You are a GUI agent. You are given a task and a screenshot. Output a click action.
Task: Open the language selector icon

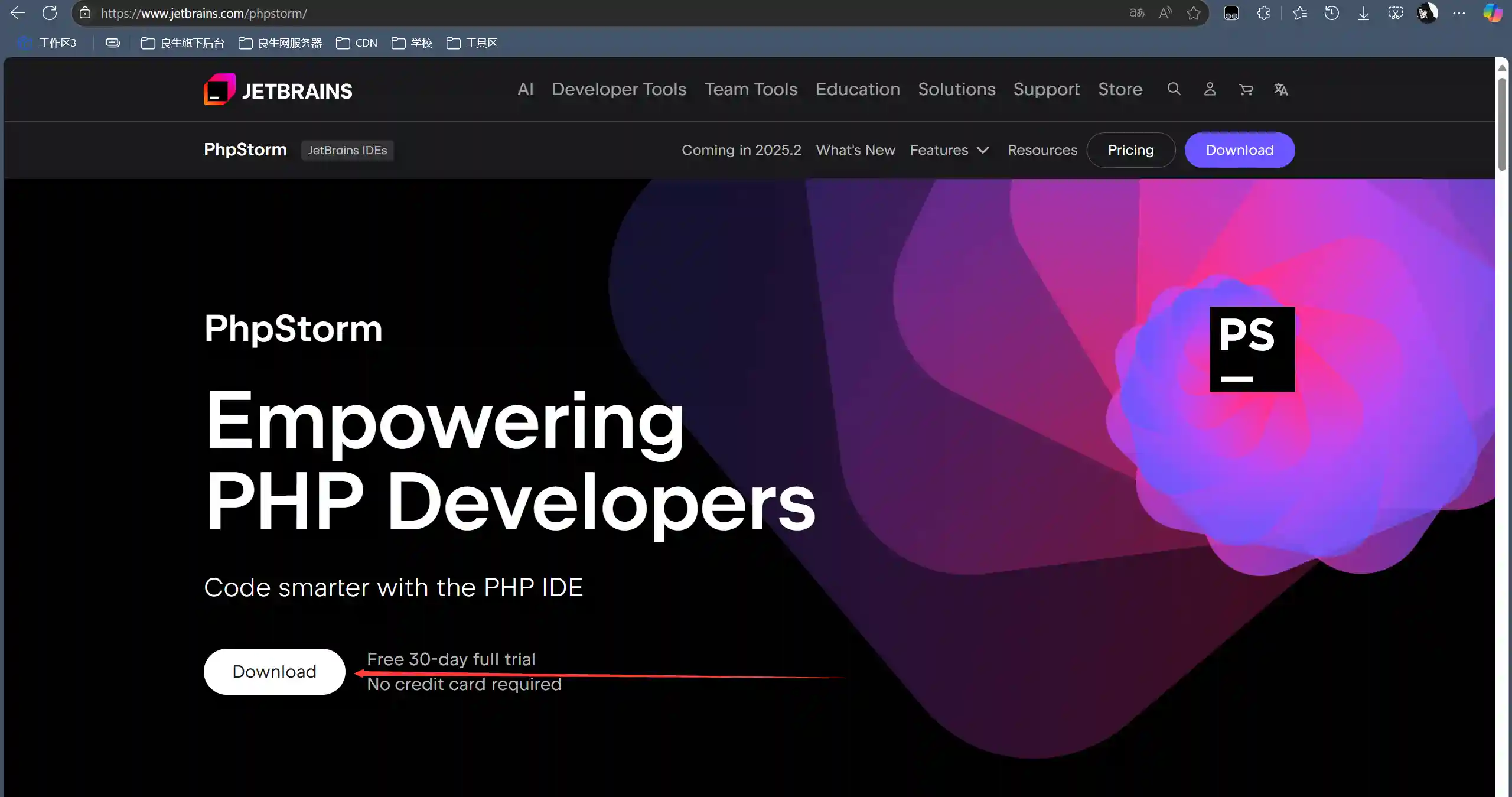click(1280, 89)
